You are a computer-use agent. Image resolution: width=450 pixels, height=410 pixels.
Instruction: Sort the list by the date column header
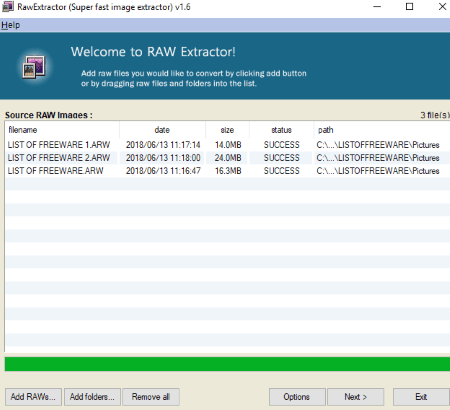162,130
